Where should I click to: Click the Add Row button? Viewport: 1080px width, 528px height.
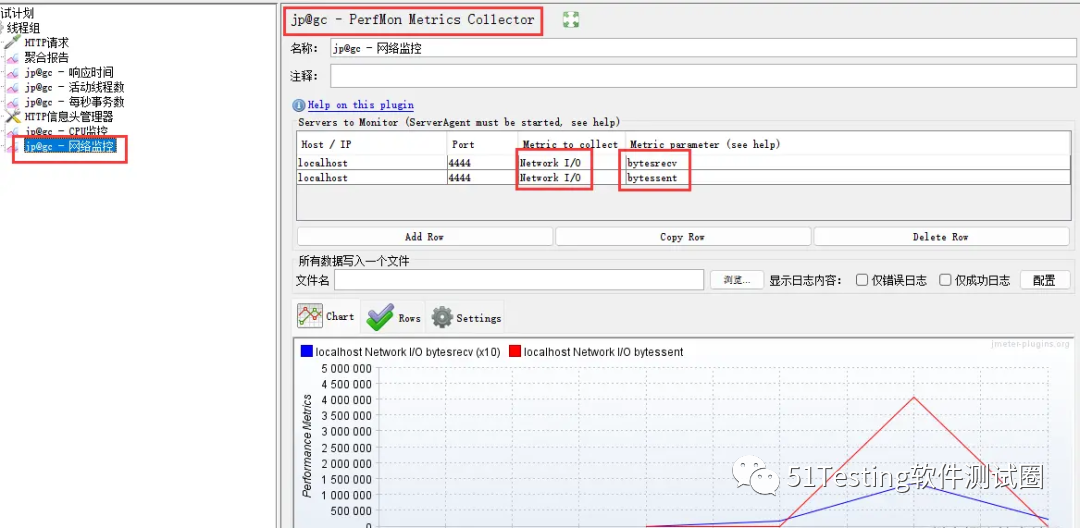425,237
